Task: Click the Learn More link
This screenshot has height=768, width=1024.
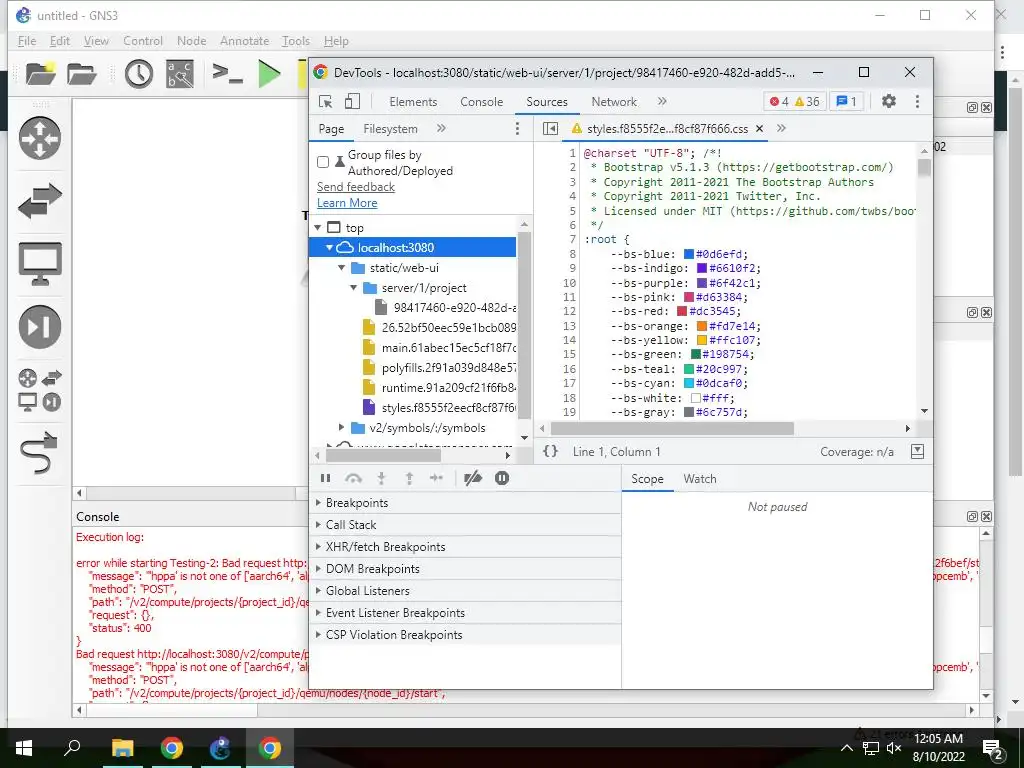Action: pyautogui.click(x=347, y=203)
